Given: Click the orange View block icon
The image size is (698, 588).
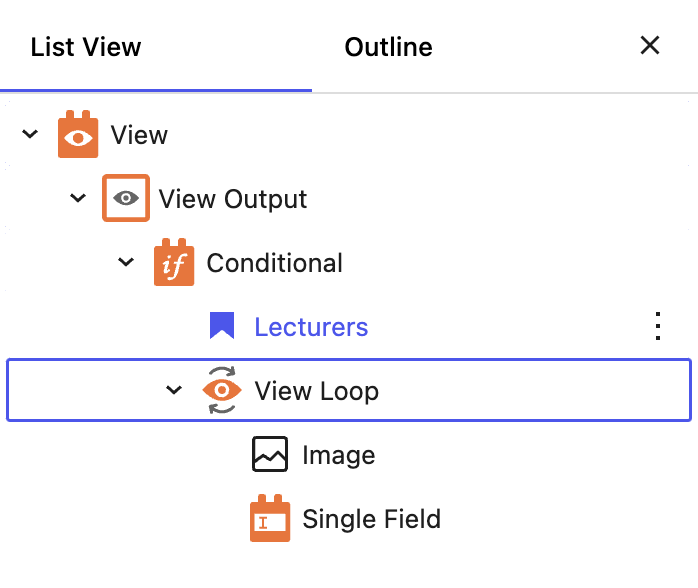Looking at the screenshot, I should [78, 134].
